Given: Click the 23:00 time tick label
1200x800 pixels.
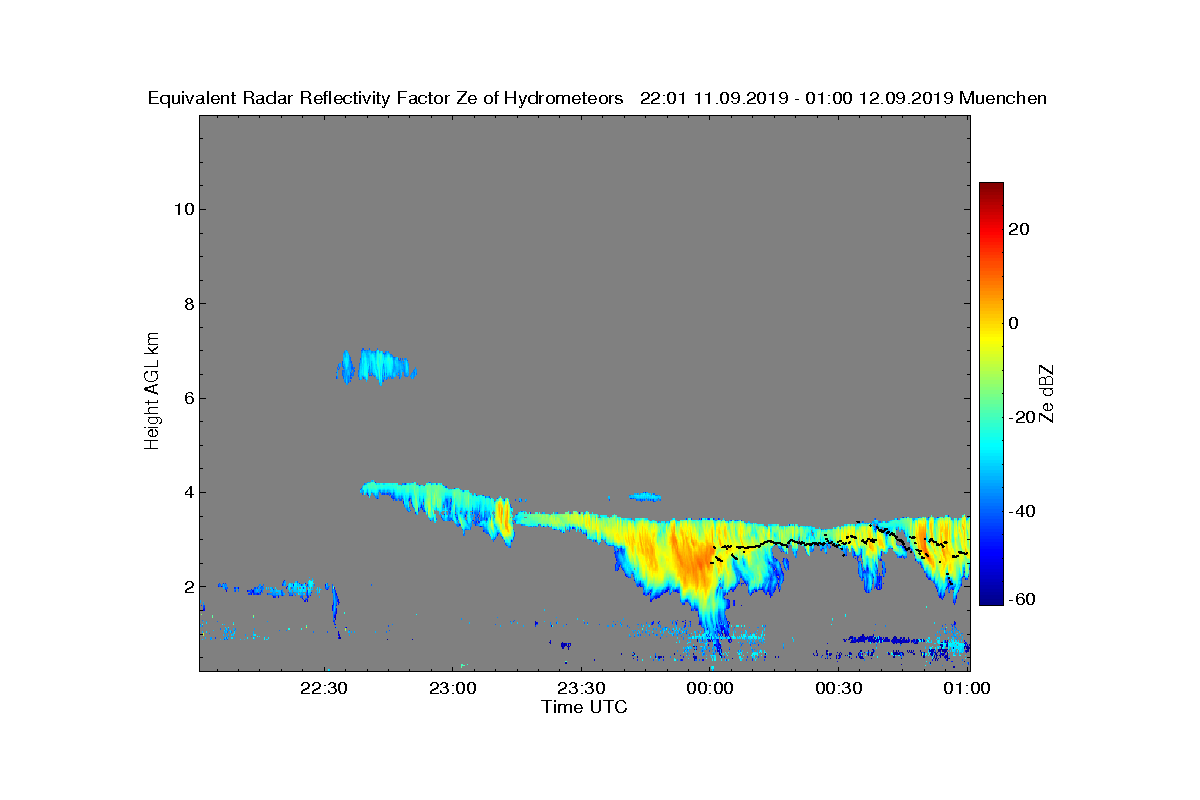Looking at the screenshot, I should (x=453, y=688).
